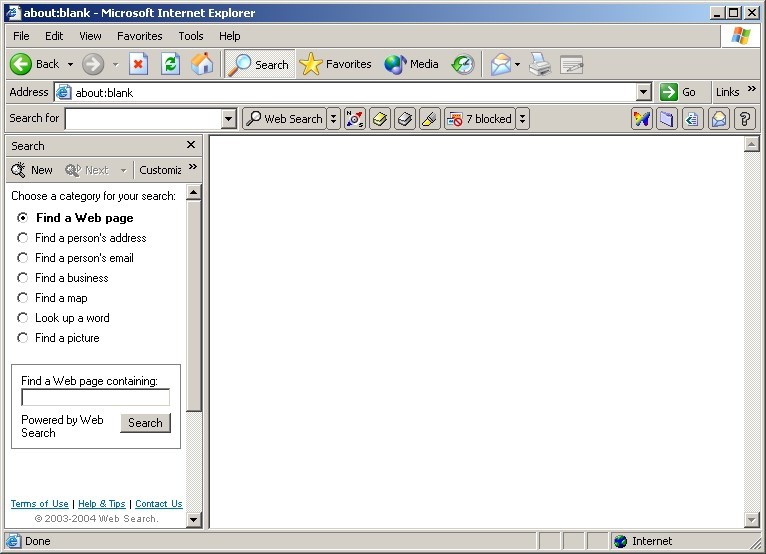Toggle the Search pane magnifier button
This screenshot has width=766, height=554.
pos(259,64)
